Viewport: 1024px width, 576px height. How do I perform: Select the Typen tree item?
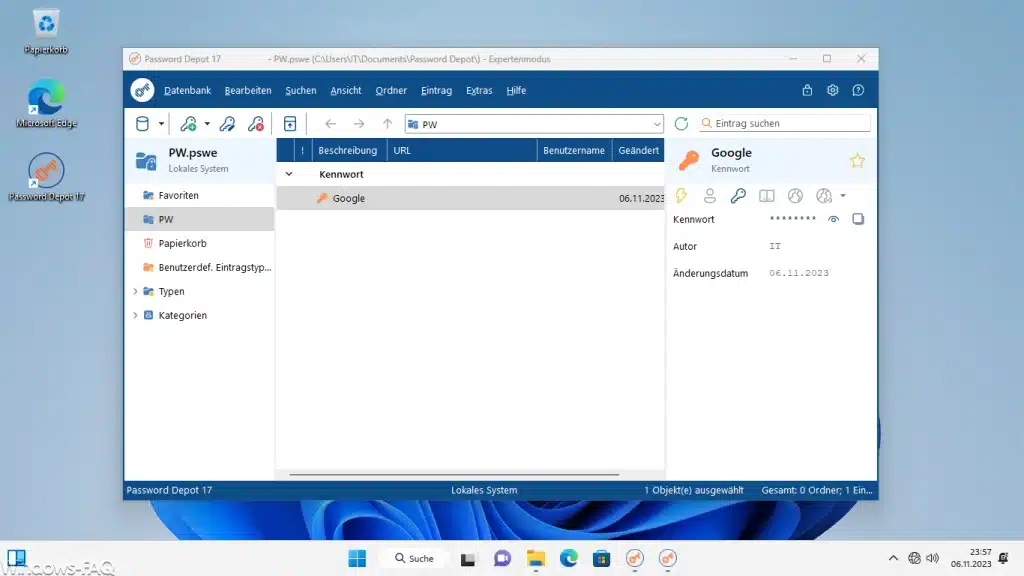pos(171,291)
